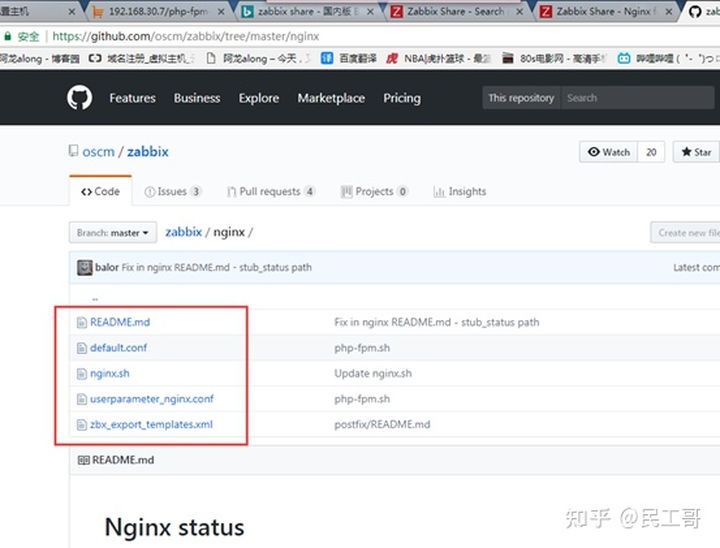Open the Insights tab
This screenshot has height=548, width=720.
tap(459, 192)
